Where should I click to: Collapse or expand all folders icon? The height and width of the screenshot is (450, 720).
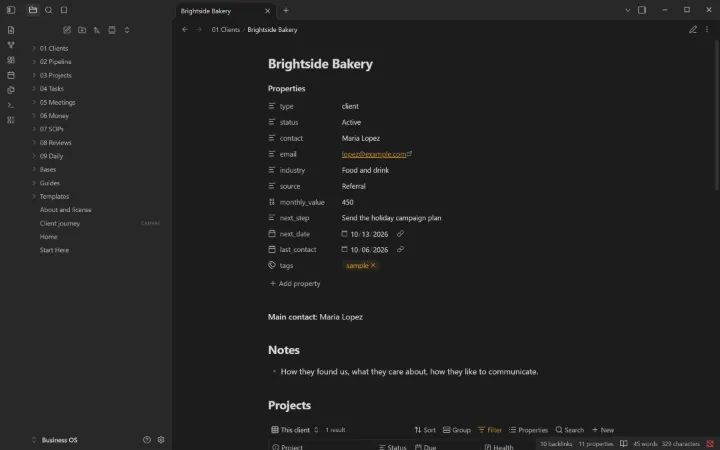pyautogui.click(x=127, y=30)
